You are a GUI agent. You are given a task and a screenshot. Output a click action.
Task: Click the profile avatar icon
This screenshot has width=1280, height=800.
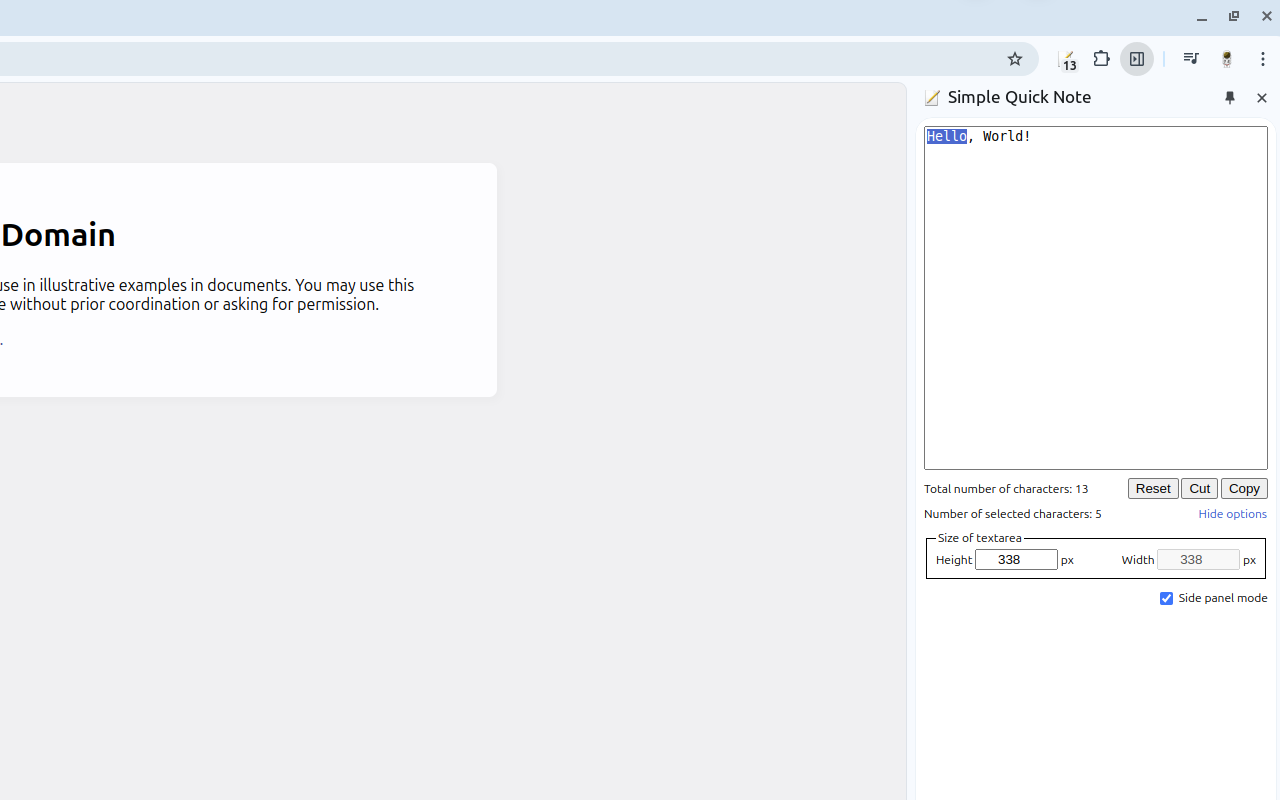coord(1226,59)
